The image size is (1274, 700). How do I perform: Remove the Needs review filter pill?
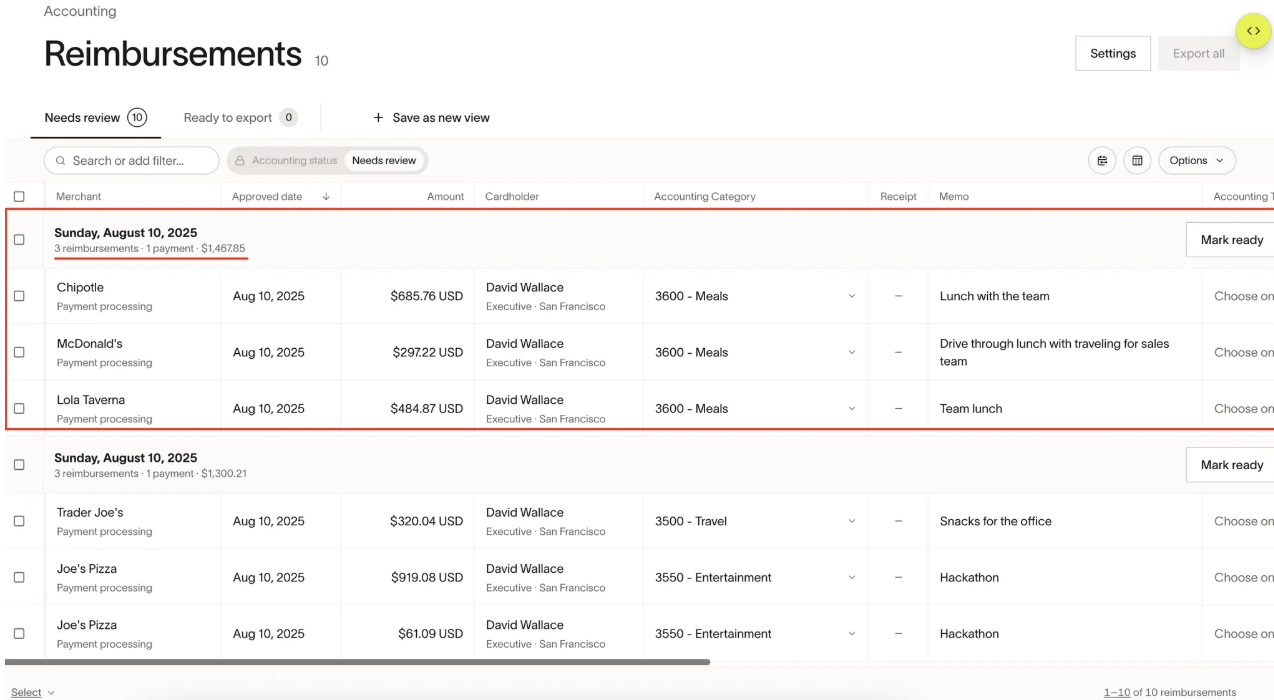point(385,160)
